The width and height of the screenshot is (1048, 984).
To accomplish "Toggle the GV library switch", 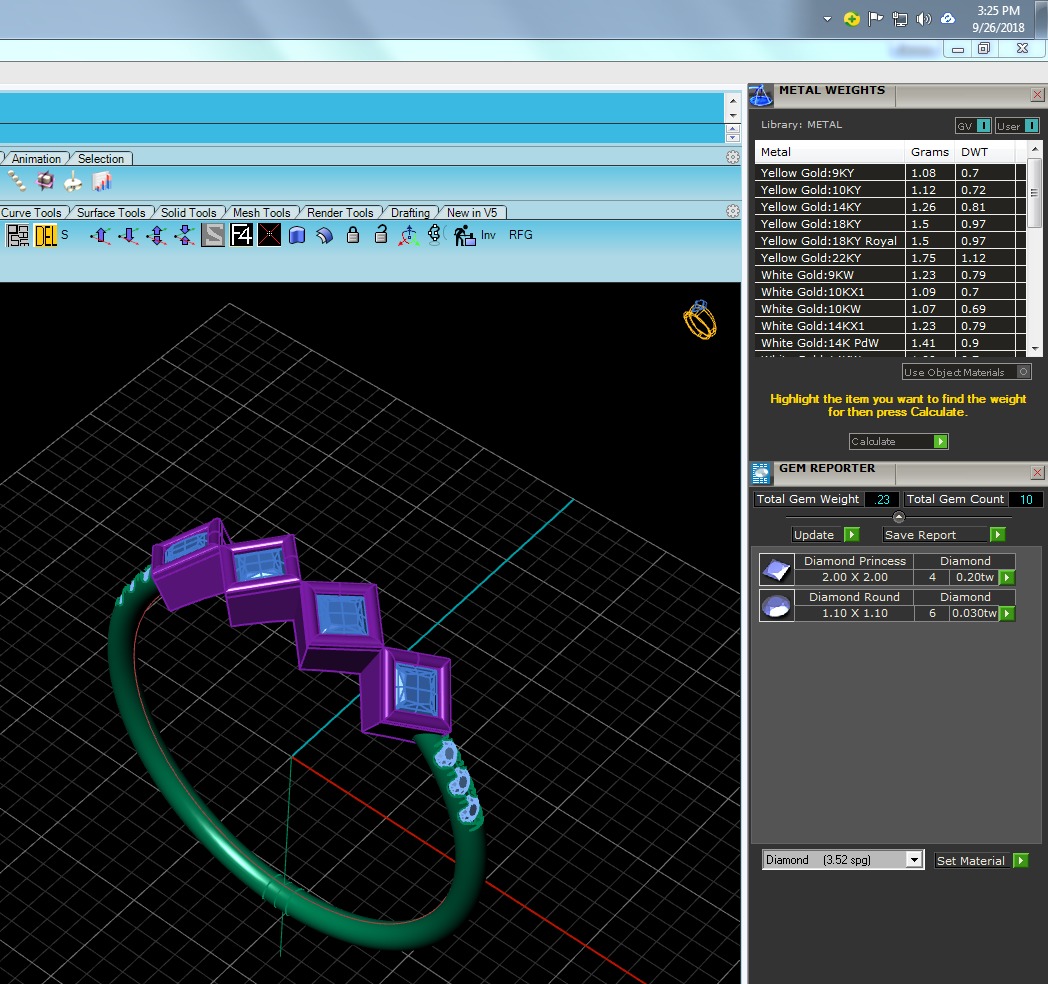I will pyautogui.click(x=974, y=126).
